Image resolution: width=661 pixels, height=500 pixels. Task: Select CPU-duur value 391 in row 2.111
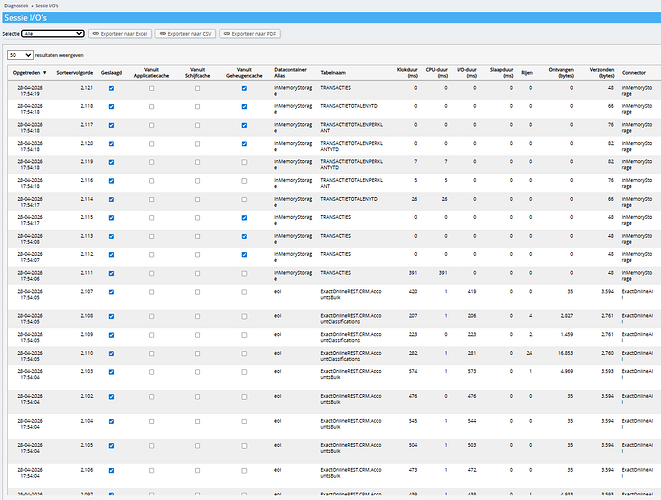click(x=443, y=273)
